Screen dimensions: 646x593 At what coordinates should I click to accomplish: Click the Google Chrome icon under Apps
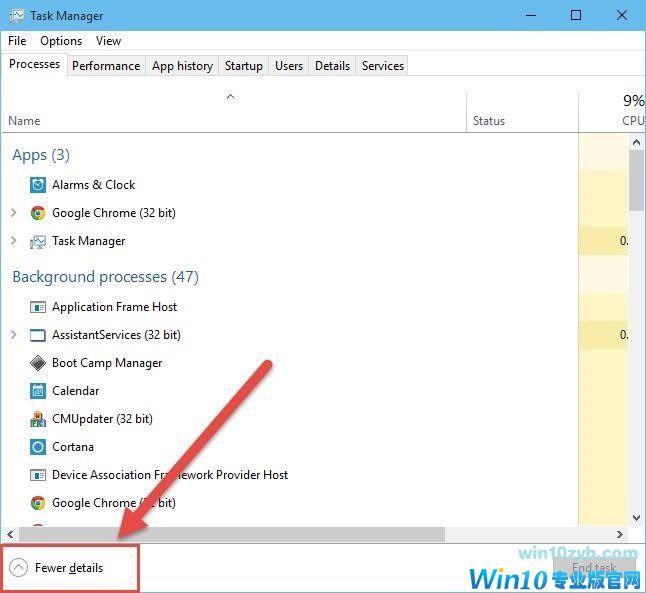pos(38,213)
